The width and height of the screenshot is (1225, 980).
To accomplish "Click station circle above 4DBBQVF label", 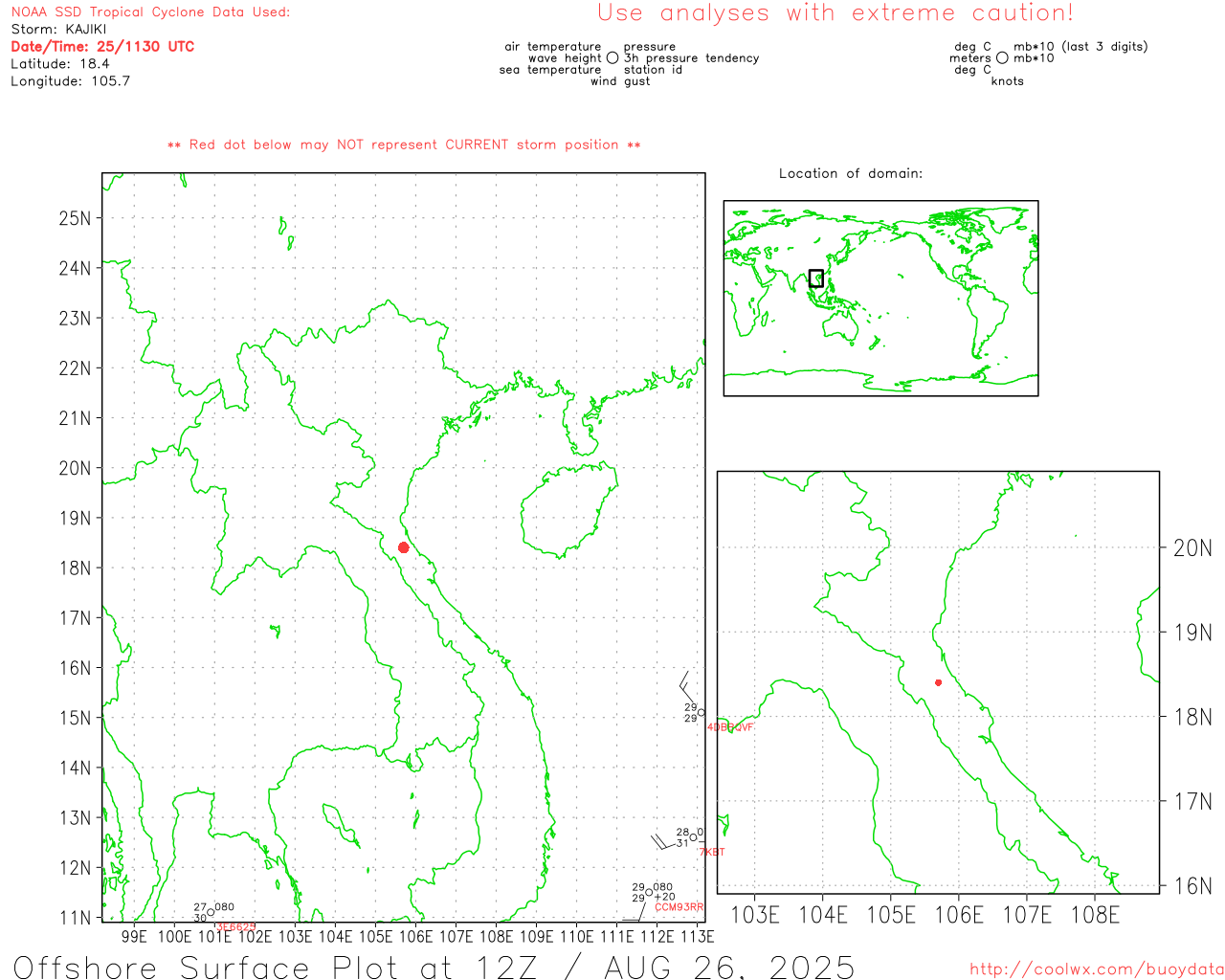I will [702, 712].
